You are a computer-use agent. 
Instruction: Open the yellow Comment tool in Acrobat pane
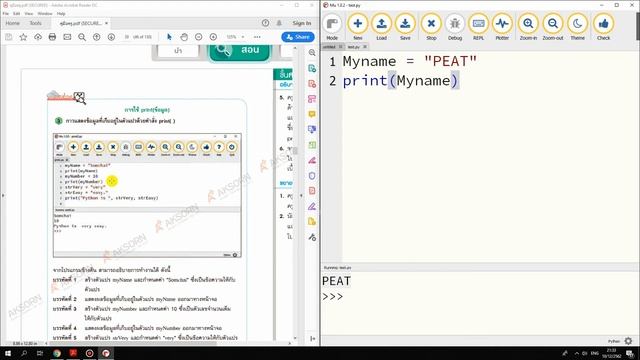[312, 114]
